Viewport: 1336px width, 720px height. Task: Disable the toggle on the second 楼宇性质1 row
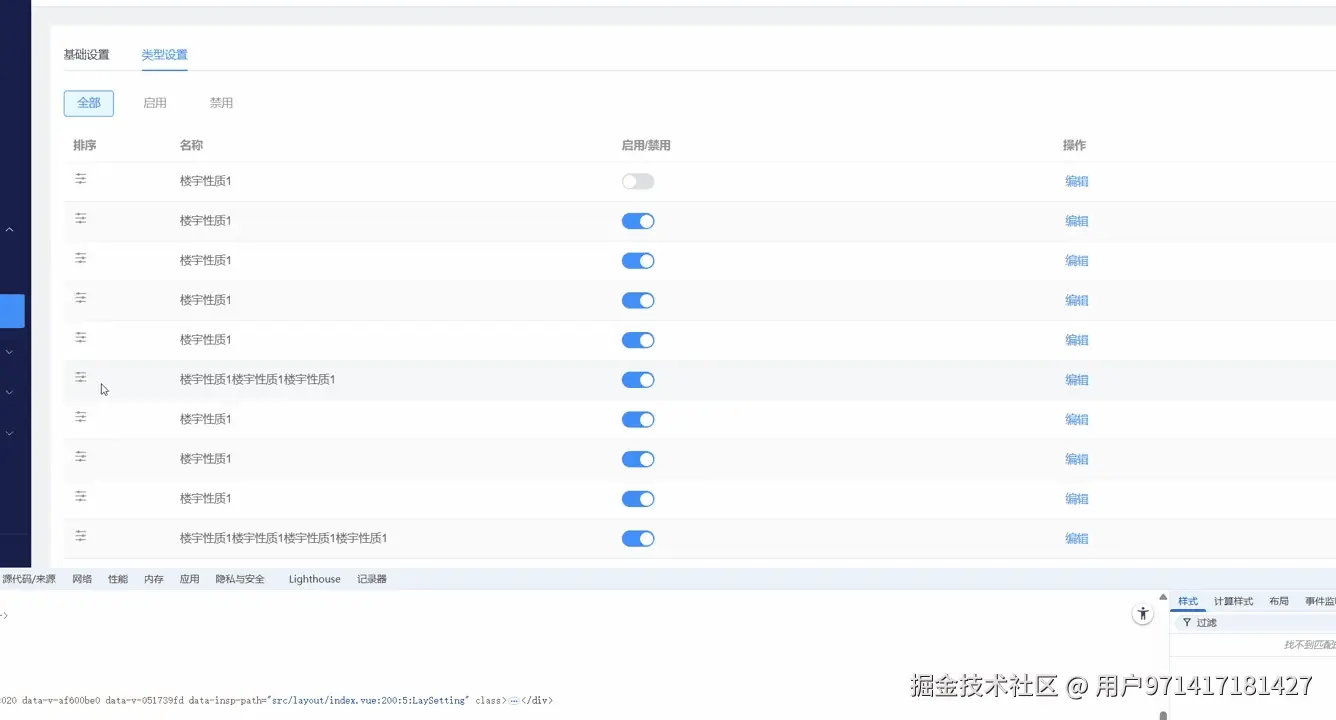pyautogui.click(x=637, y=221)
